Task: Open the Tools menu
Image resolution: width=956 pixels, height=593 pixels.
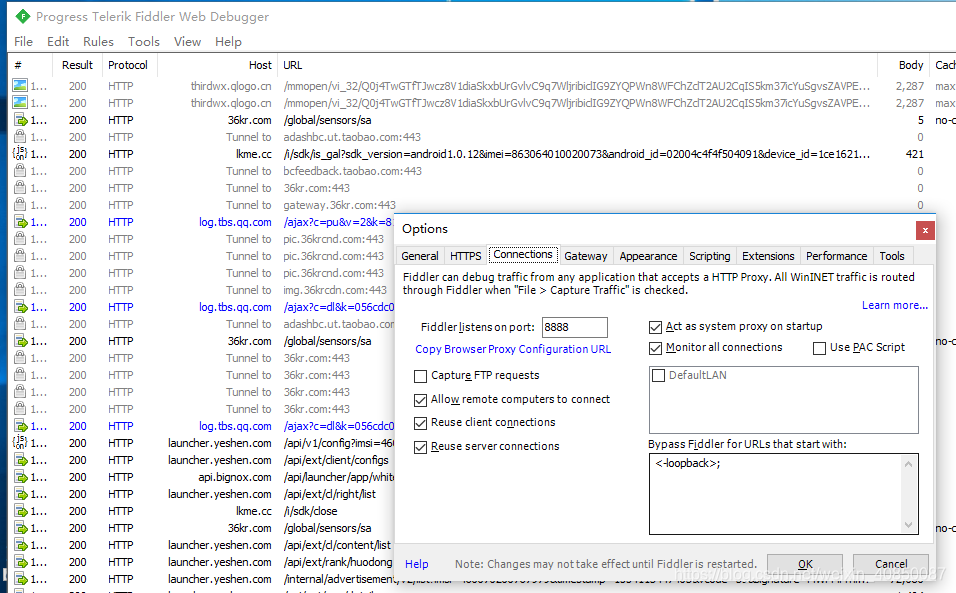Action: click(143, 41)
